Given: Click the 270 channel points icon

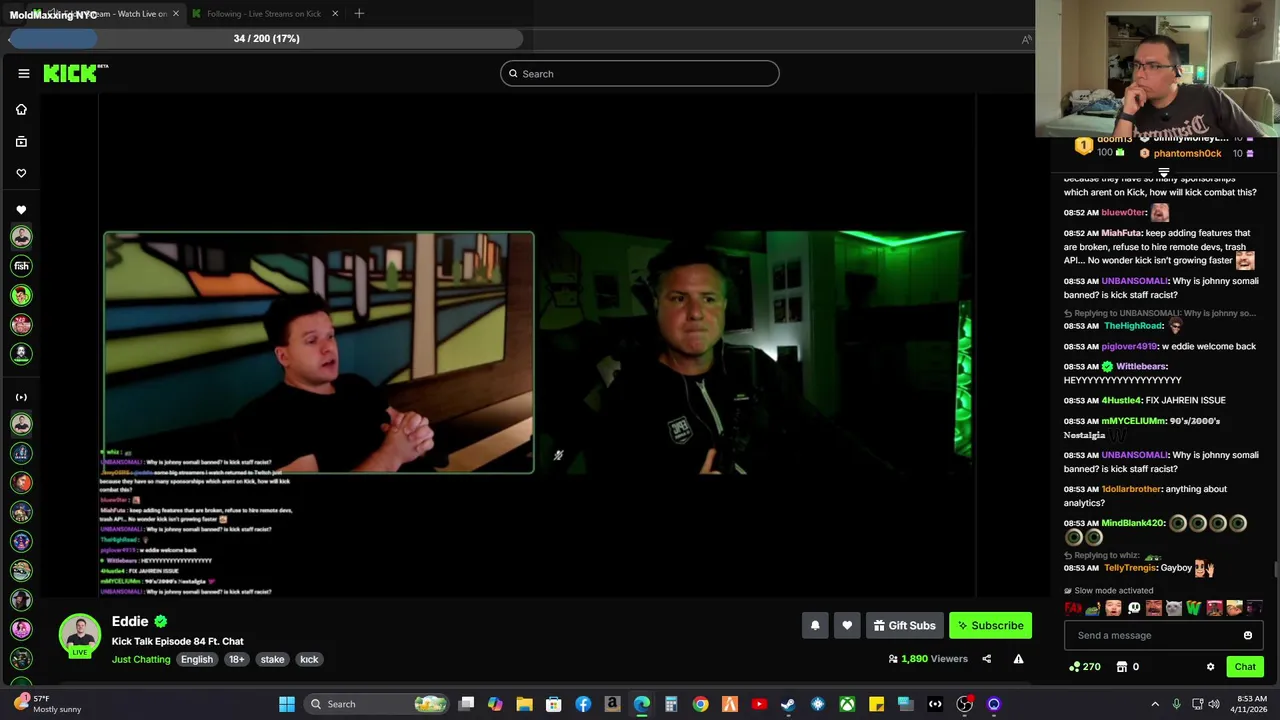Looking at the screenshot, I should pos(1074,667).
